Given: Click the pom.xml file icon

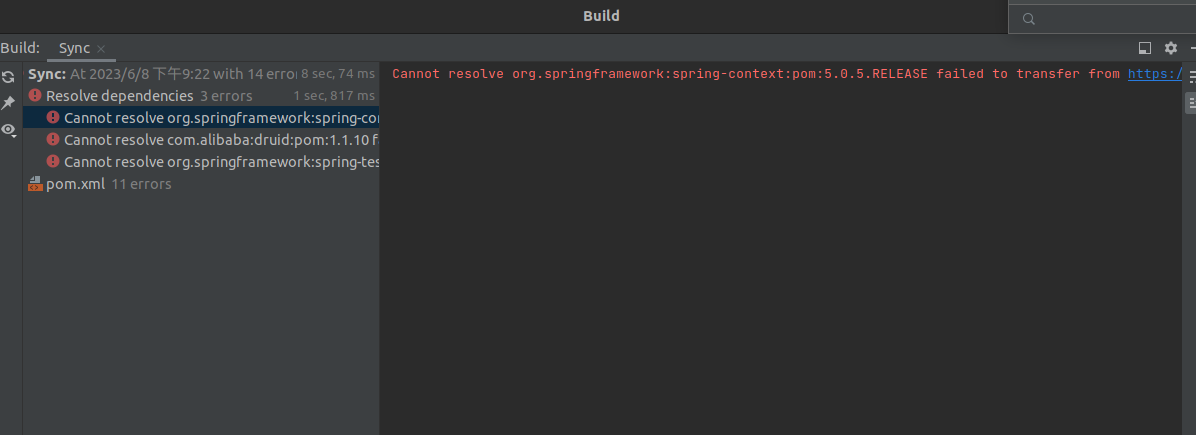Looking at the screenshot, I should point(35,184).
